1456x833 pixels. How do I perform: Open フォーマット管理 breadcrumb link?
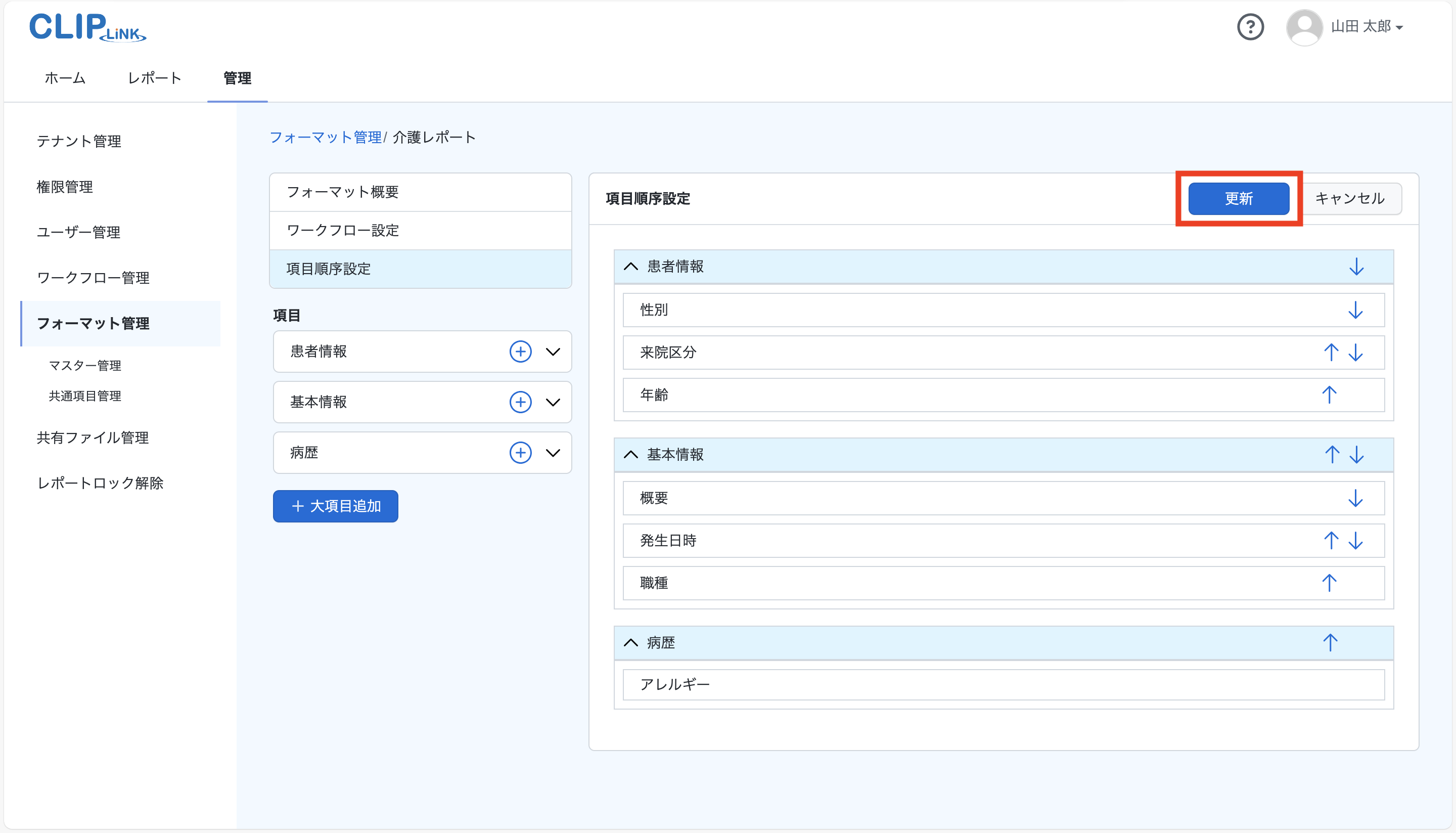326,137
